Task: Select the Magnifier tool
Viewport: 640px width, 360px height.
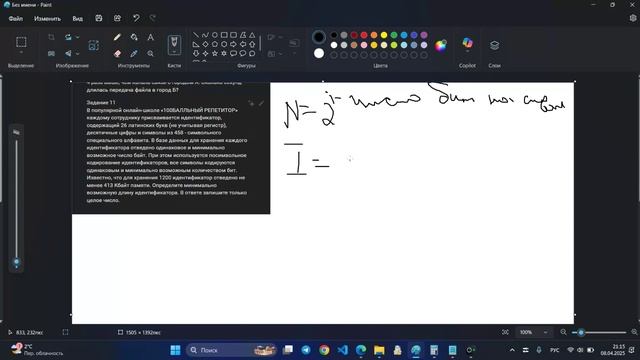Action: pos(151,53)
